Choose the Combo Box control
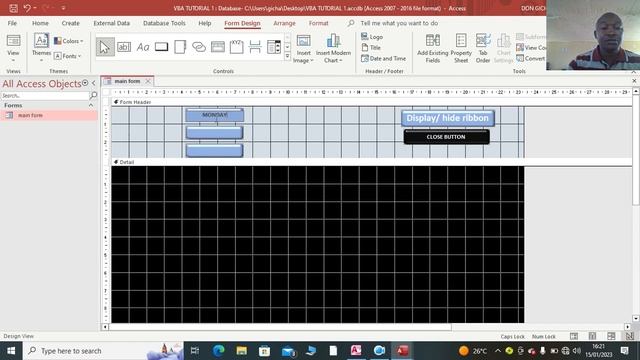The image size is (640, 360). pyautogui.click(x=274, y=47)
